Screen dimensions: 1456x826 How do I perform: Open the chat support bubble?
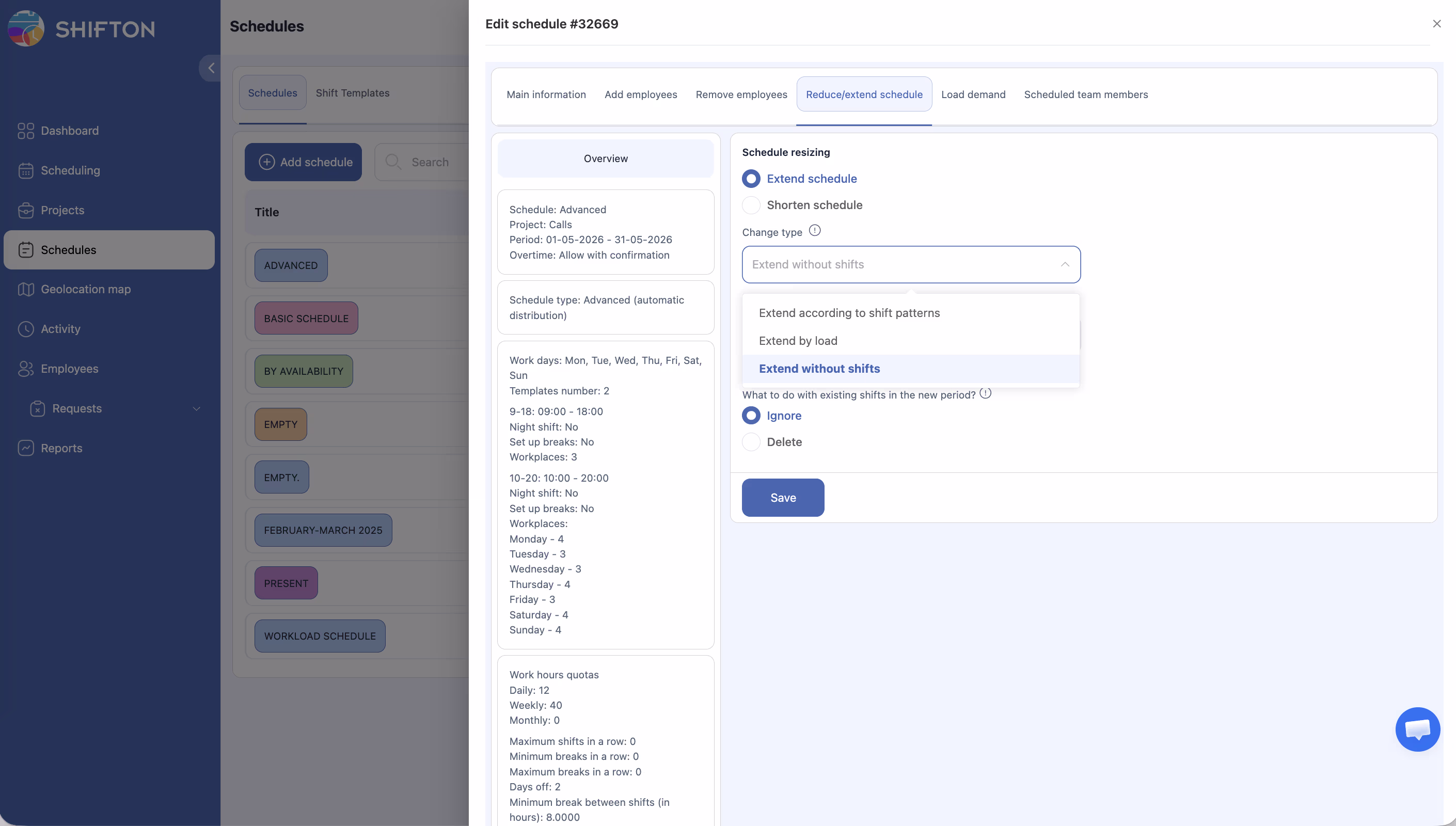[1417, 729]
